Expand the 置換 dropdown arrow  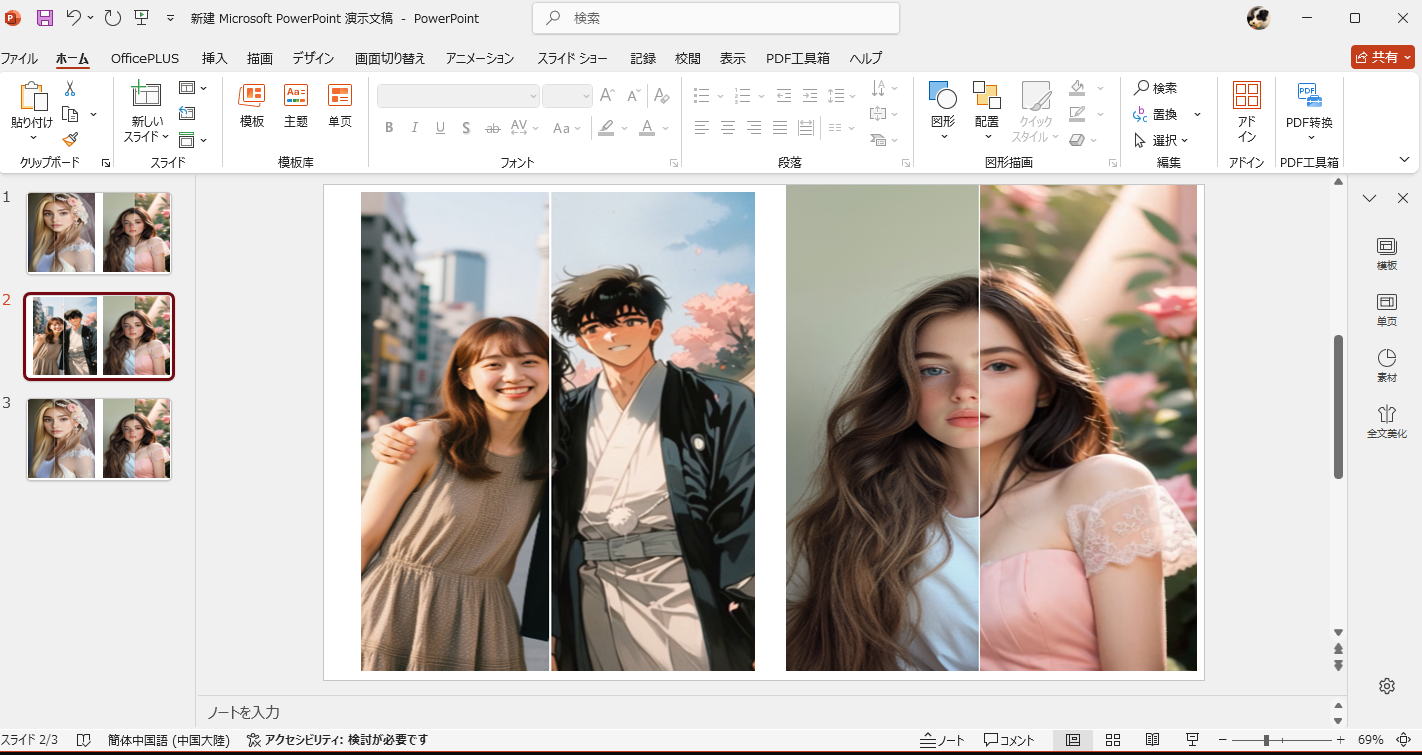(x=1197, y=114)
